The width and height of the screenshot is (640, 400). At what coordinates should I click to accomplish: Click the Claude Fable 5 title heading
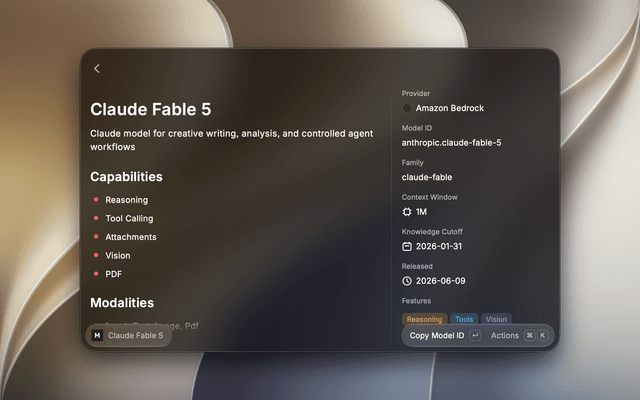pyautogui.click(x=151, y=109)
